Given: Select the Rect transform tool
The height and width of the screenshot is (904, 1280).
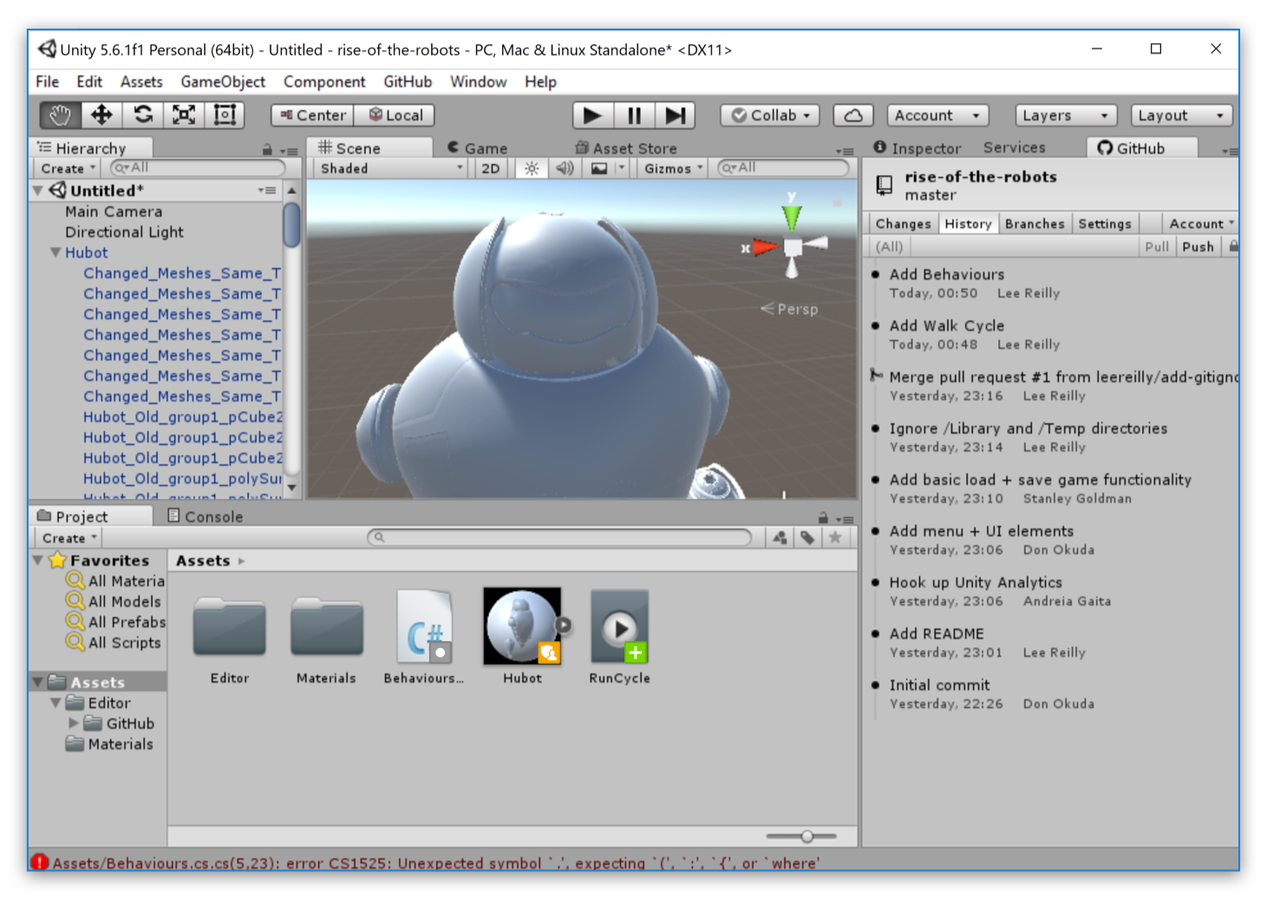Looking at the screenshot, I should tap(224, 115).
